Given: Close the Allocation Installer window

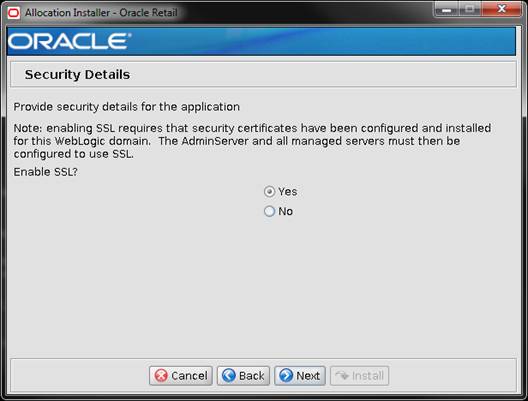Looking at the screenshot, I should pyautogui.click(x=501, y=9).
